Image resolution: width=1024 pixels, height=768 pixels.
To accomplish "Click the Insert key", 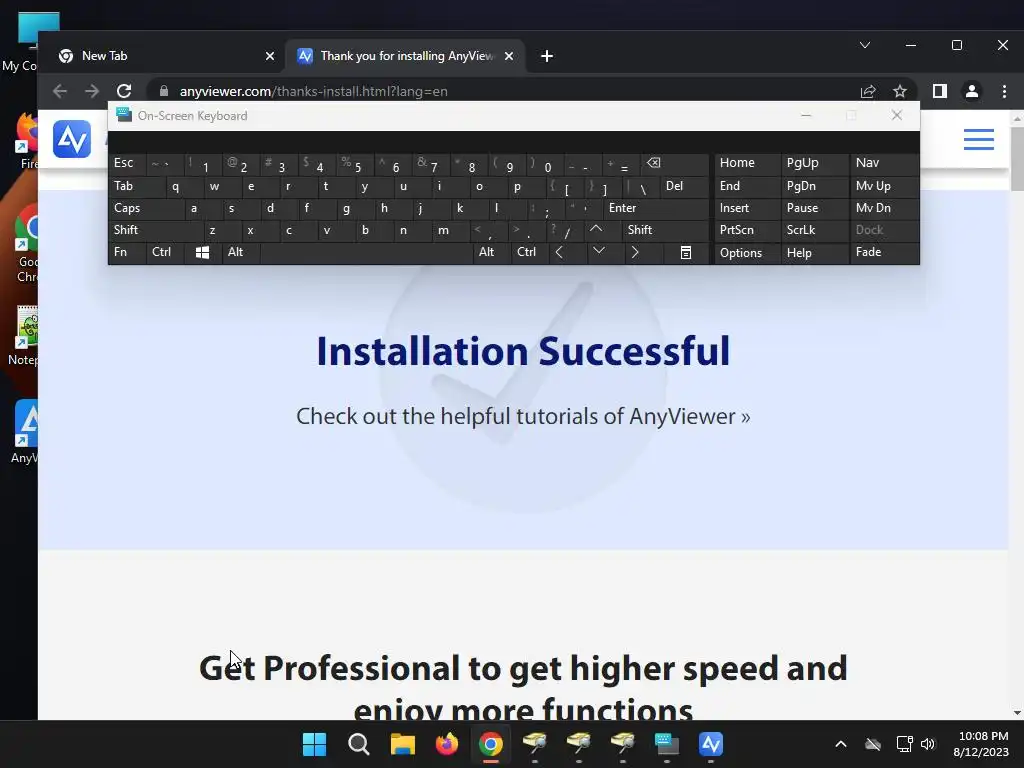I will (747, 208).
